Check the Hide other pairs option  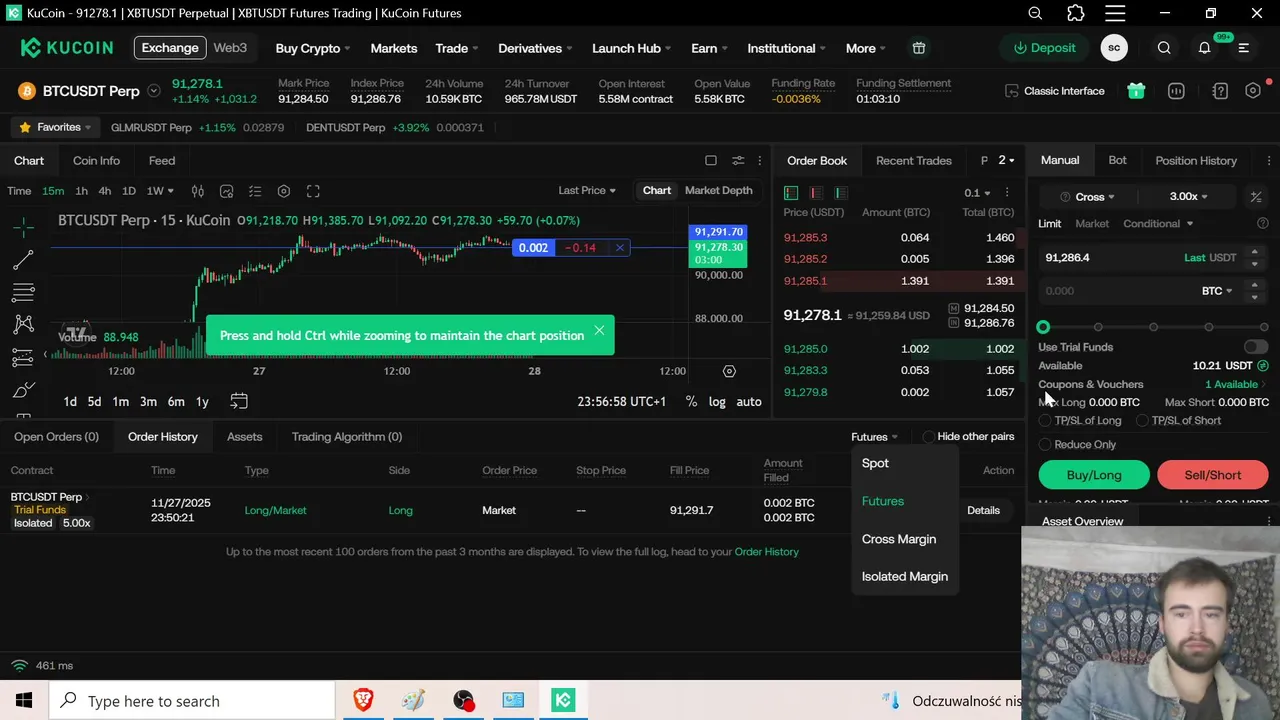click(929, 437)
